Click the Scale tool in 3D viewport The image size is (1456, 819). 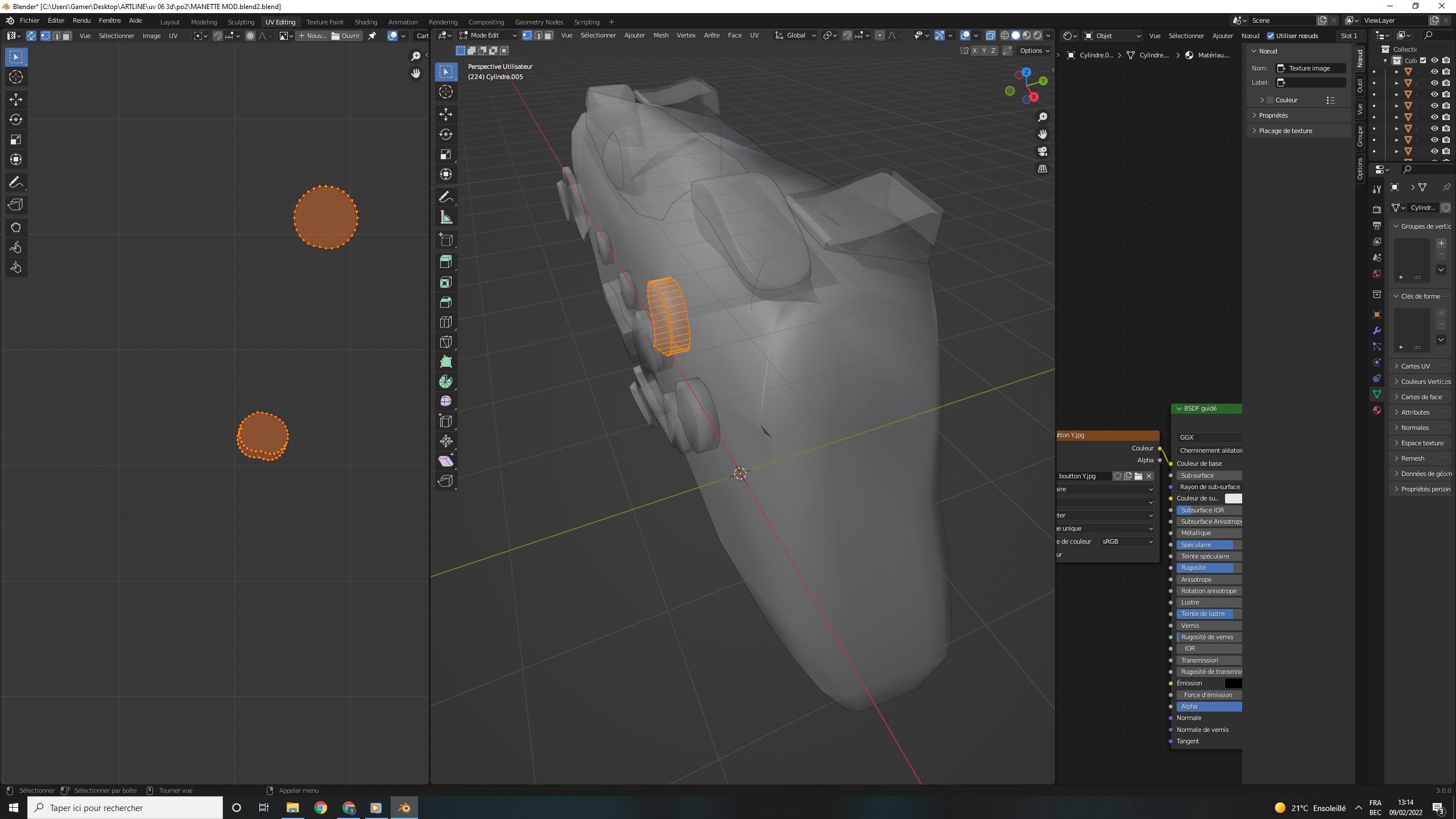(446, 154)
